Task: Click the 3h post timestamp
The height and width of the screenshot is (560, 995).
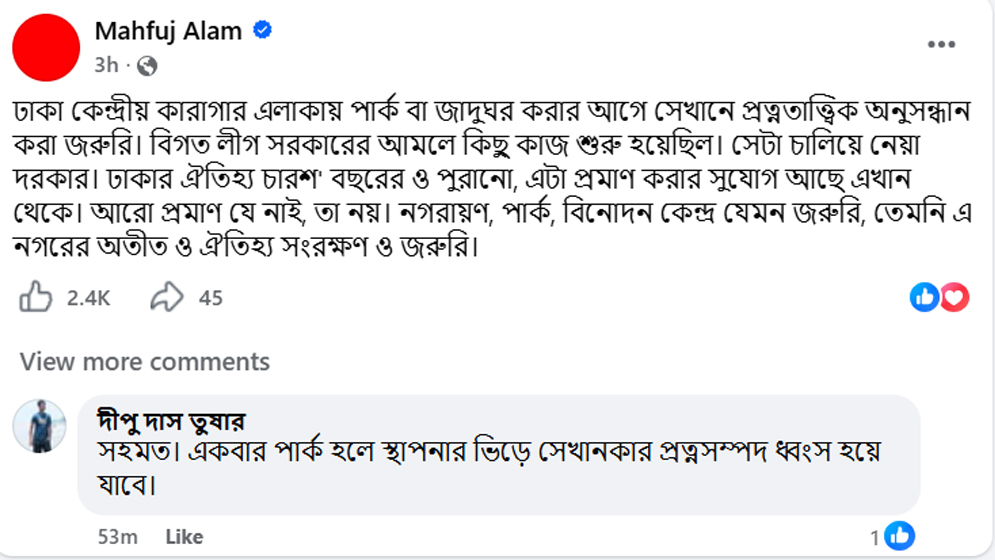Action: [x=106, y=66]
